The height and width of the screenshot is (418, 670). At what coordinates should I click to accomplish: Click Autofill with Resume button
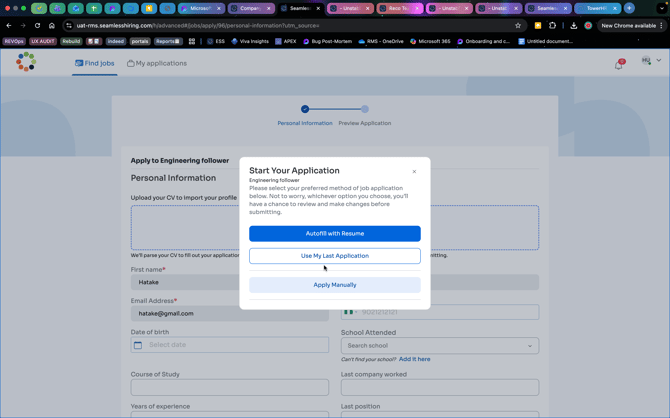pos(334,233)
